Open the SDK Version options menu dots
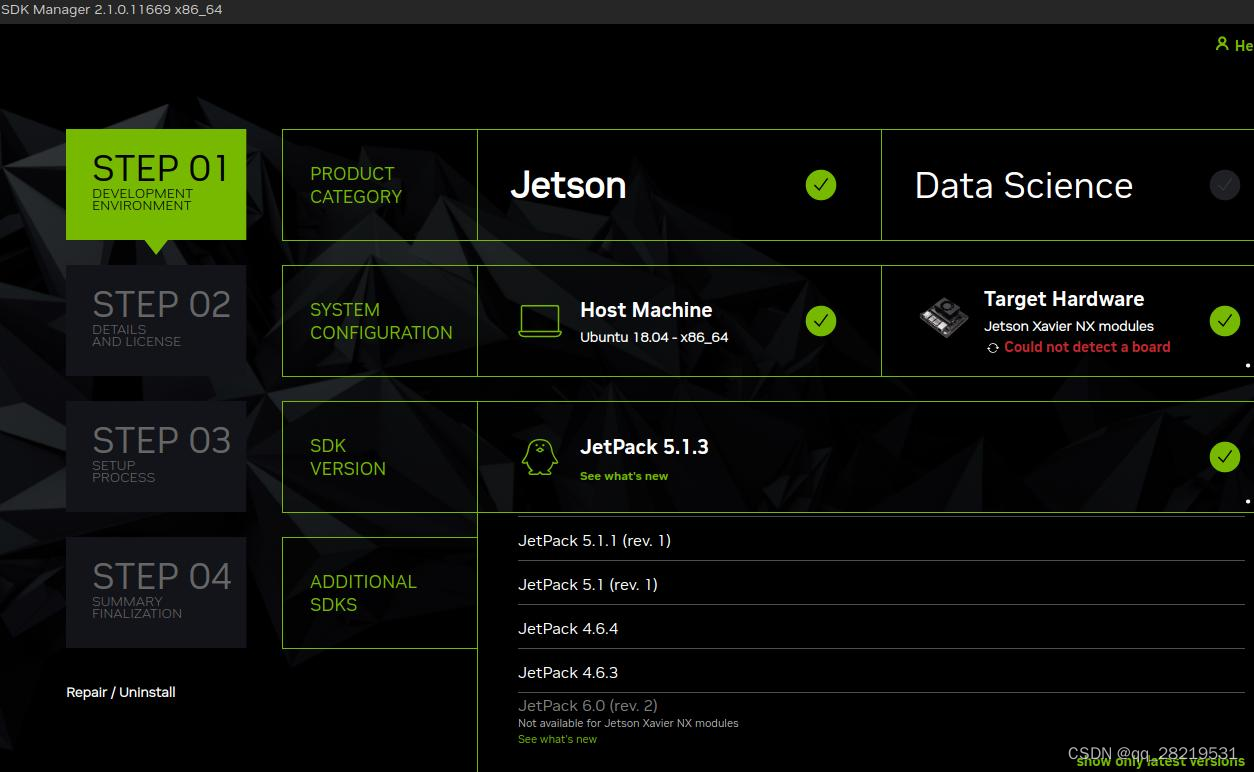 [x=1248, y=501]
